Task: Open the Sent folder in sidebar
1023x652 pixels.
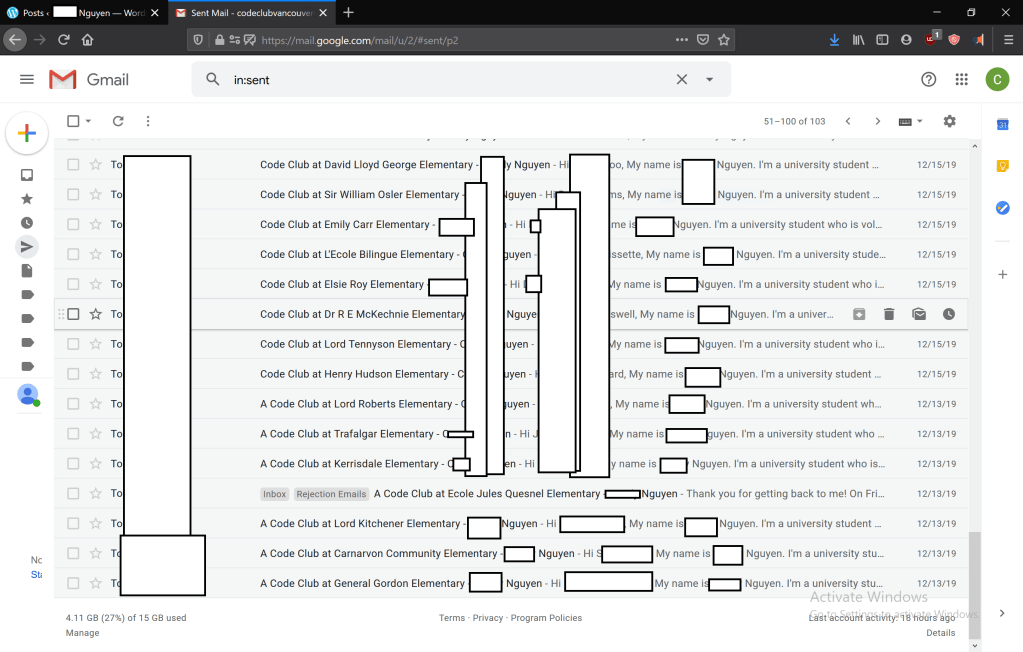Action: (x=27, y=246)
